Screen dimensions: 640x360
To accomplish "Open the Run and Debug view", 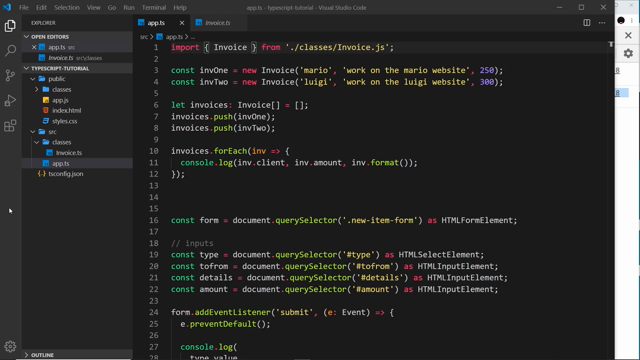I will (x=10, y=100).
